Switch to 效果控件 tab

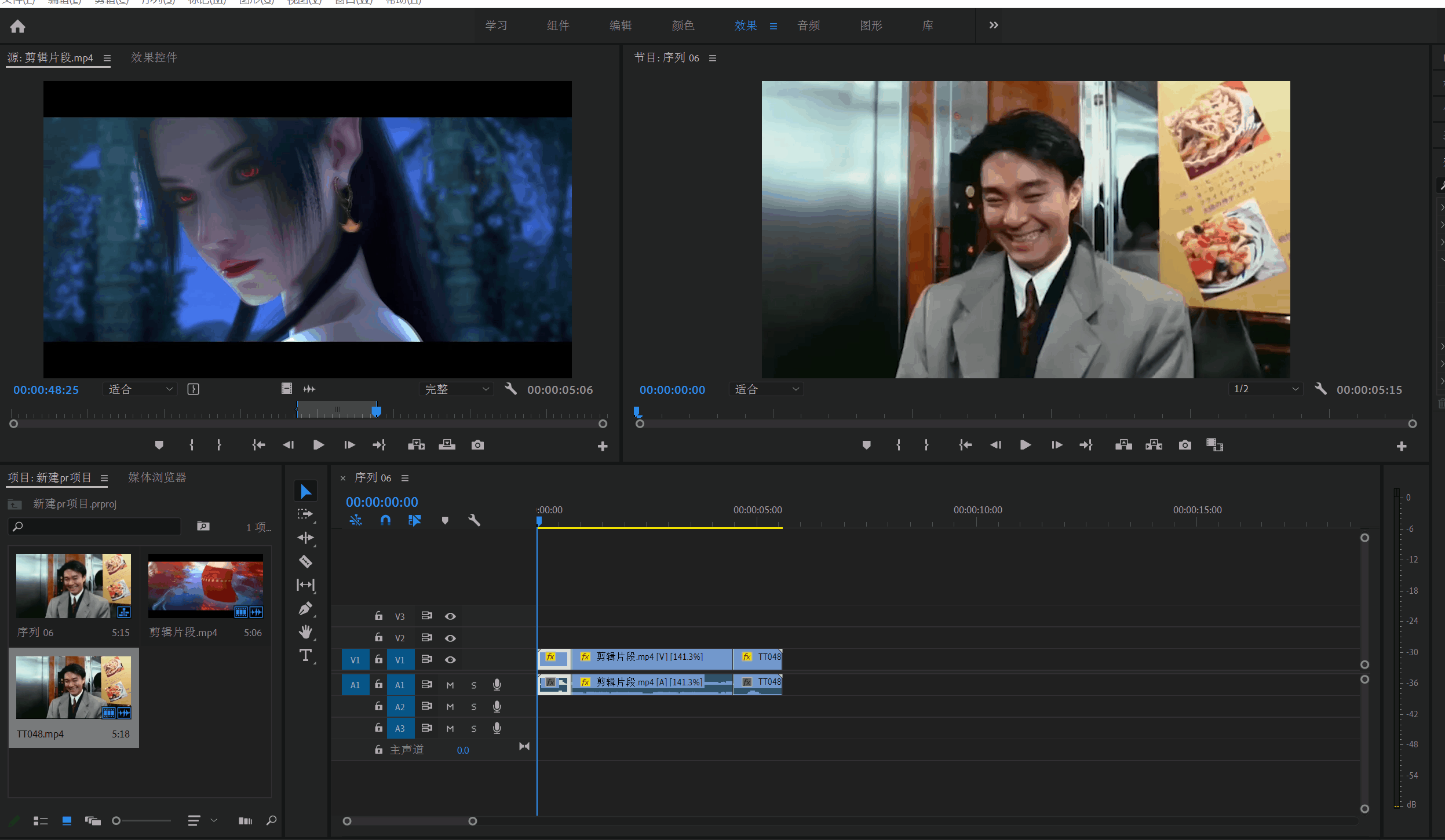(154, 57)
